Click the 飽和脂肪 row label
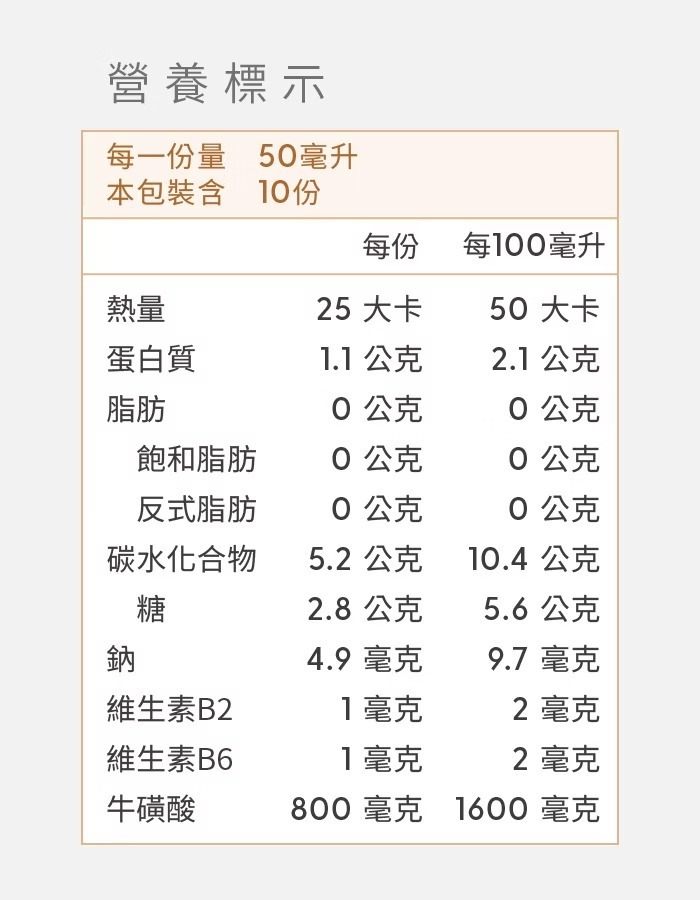Image resolution: width=700 pixels, height=900 pixels. coord(196,459)
